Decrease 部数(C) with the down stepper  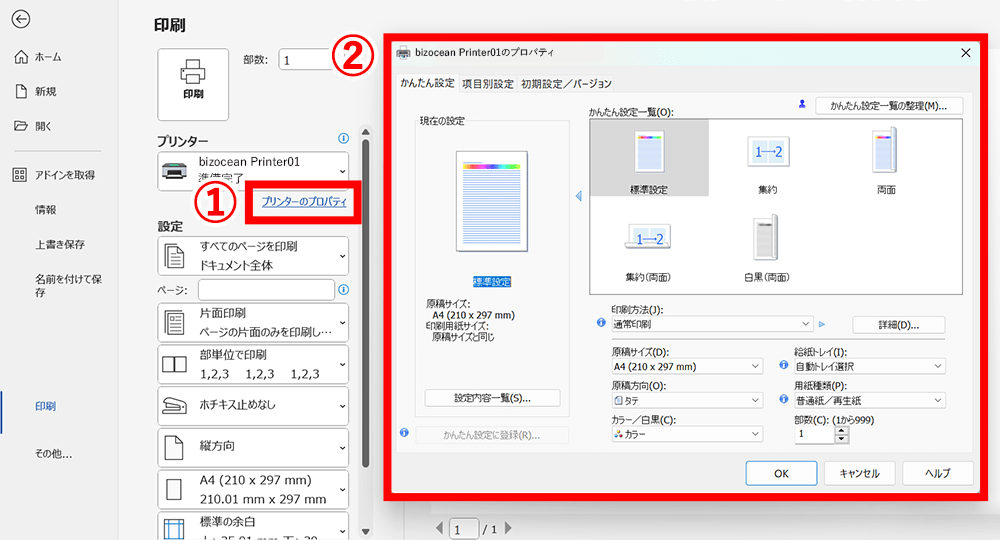pos(842,439)
